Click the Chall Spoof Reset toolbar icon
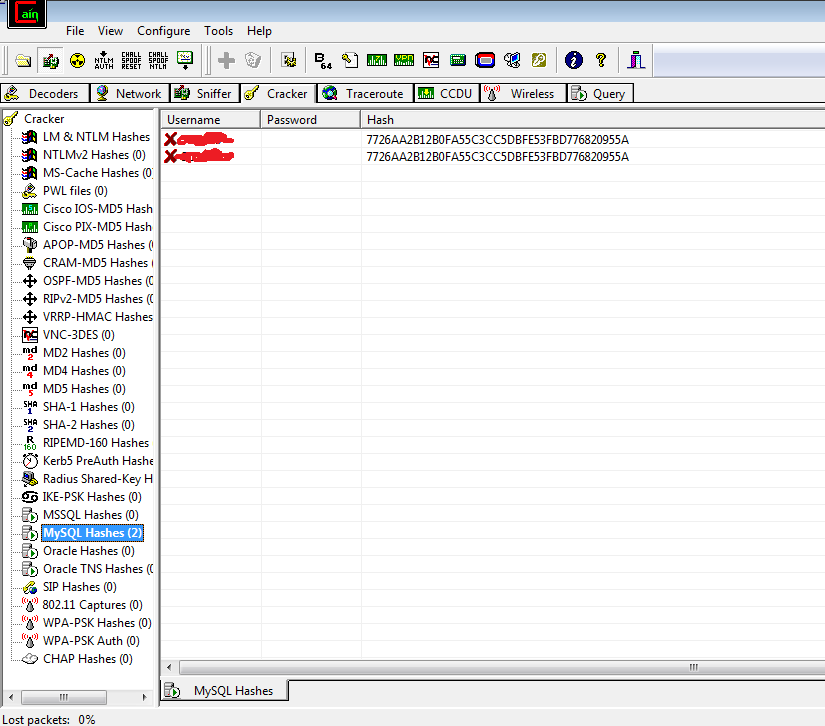 pos(131,60)
